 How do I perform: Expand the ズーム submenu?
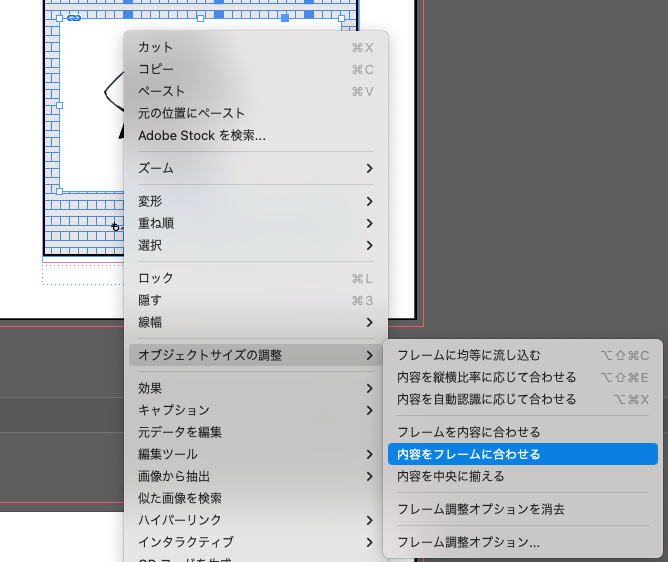point(256,168)
